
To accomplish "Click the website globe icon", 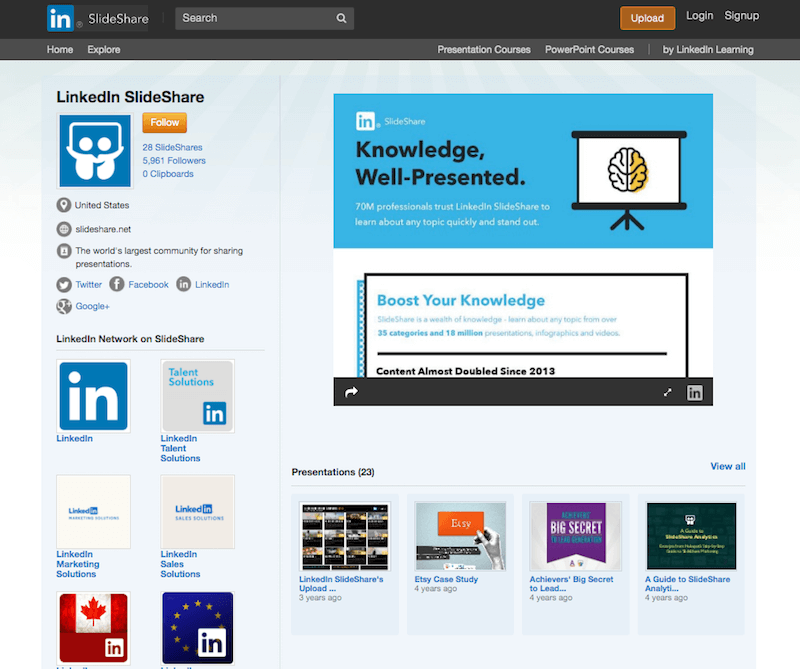I will (64, 229).
